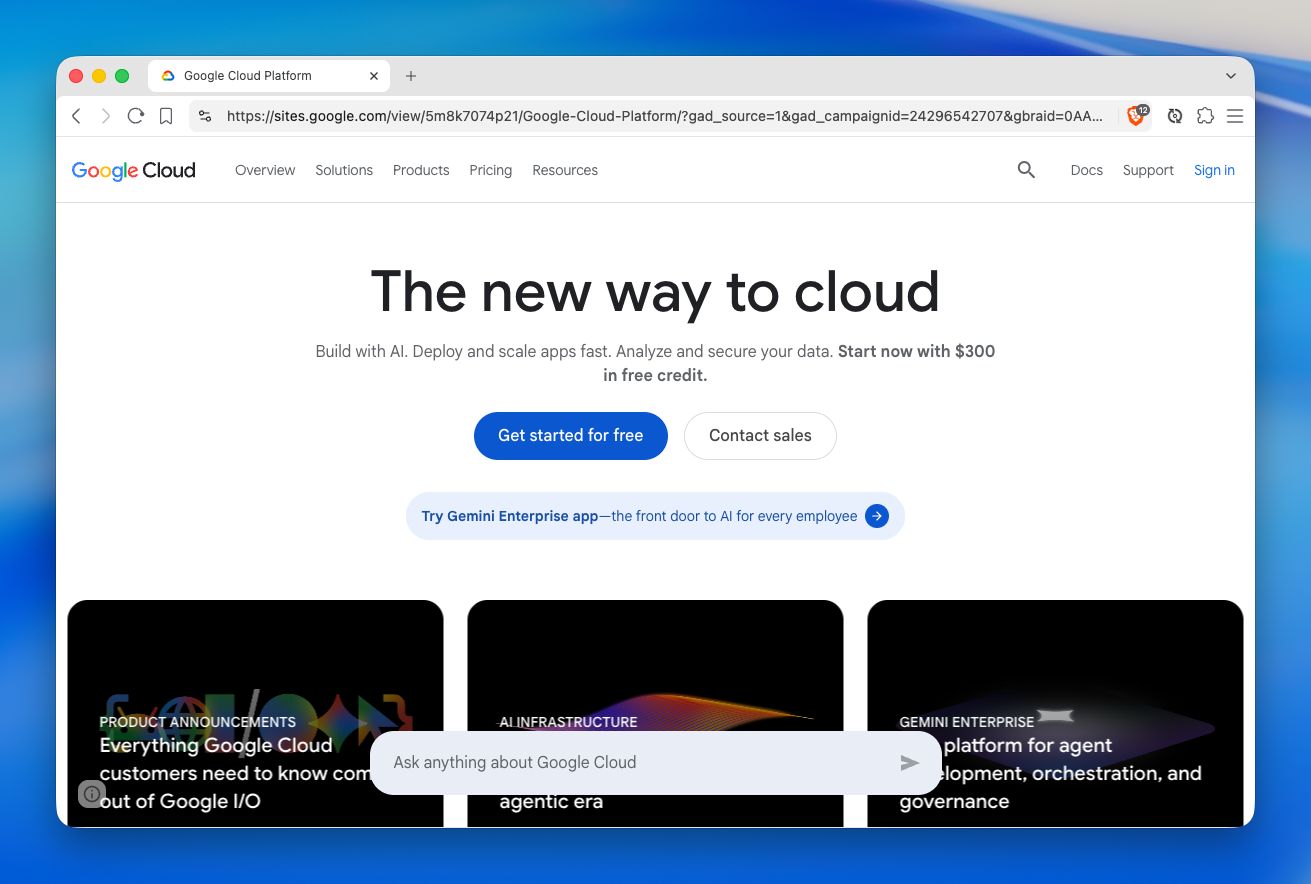
Task: Bookmark this page using the bookmark icon
Action: coord(166,116)
